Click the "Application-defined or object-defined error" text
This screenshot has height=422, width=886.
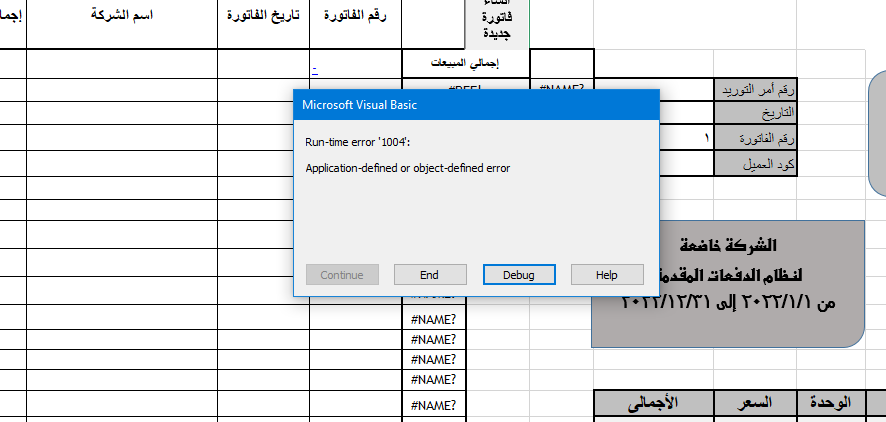[x=407, y=168]
